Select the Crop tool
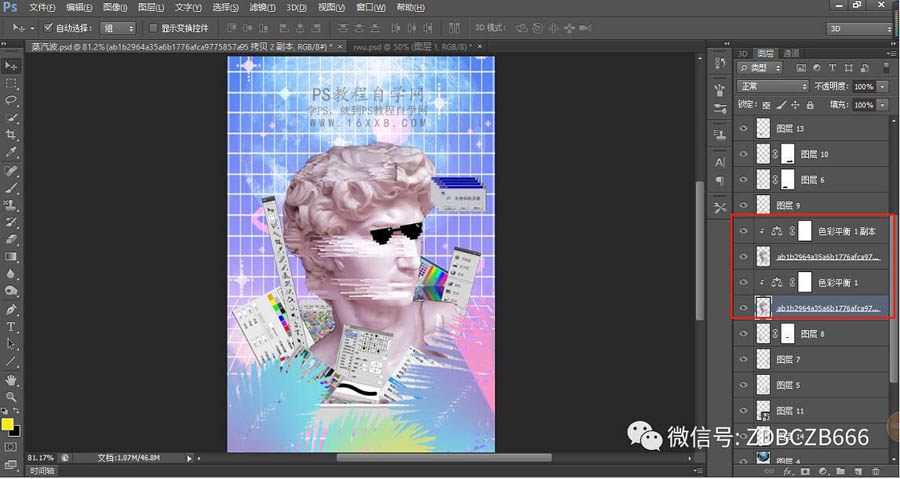 [x=12, y=135]
